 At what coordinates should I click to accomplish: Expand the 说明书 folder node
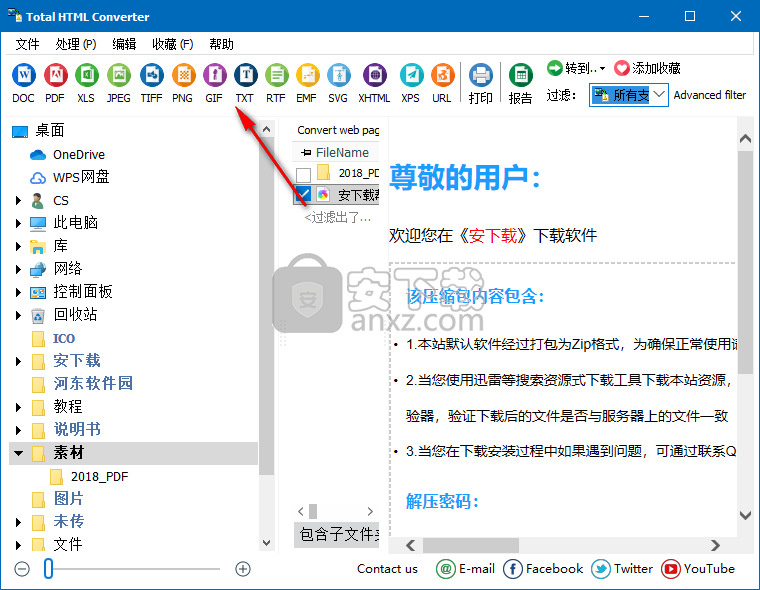18,430
